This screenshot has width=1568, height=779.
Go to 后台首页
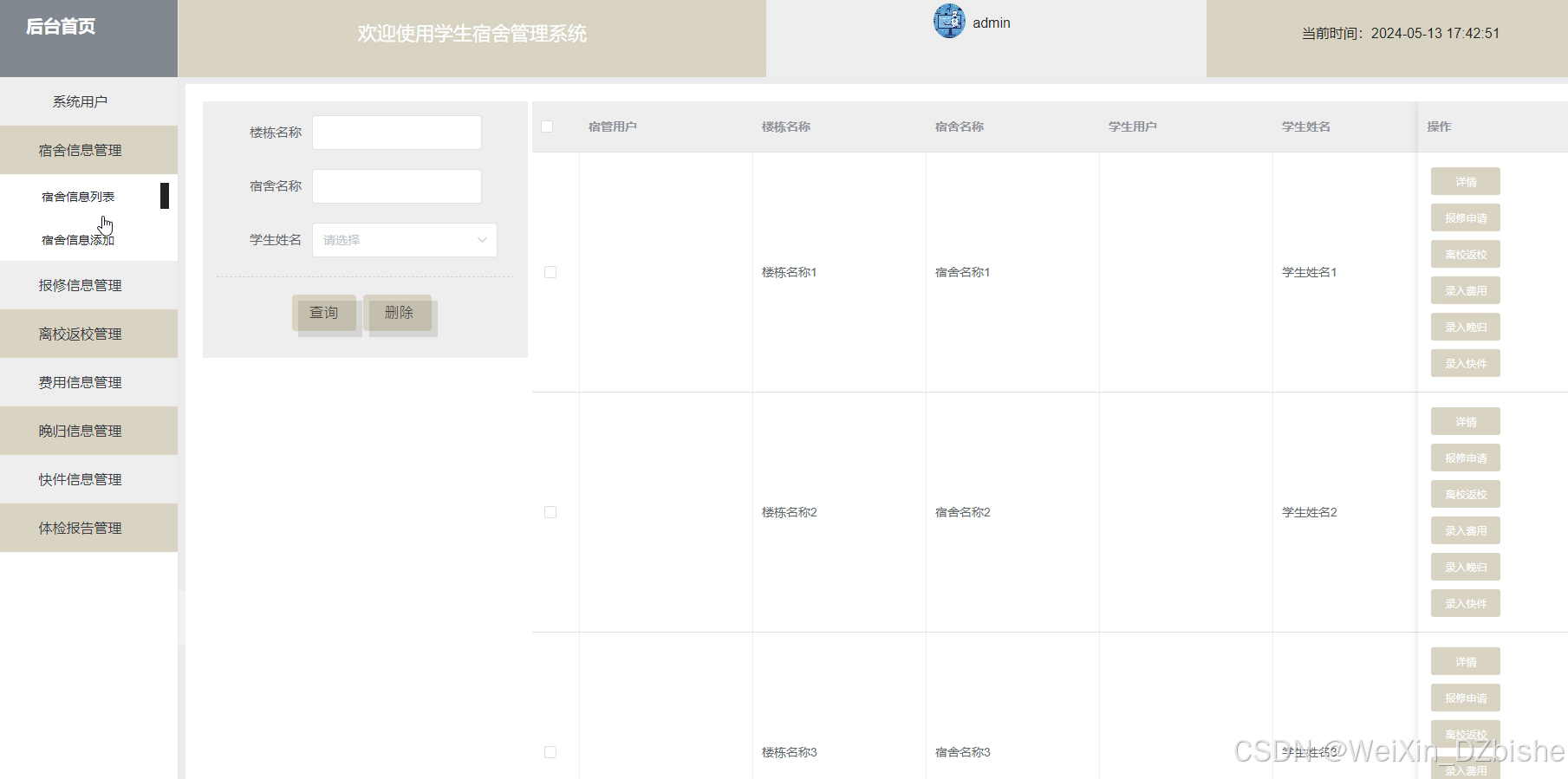coord(61,27)
